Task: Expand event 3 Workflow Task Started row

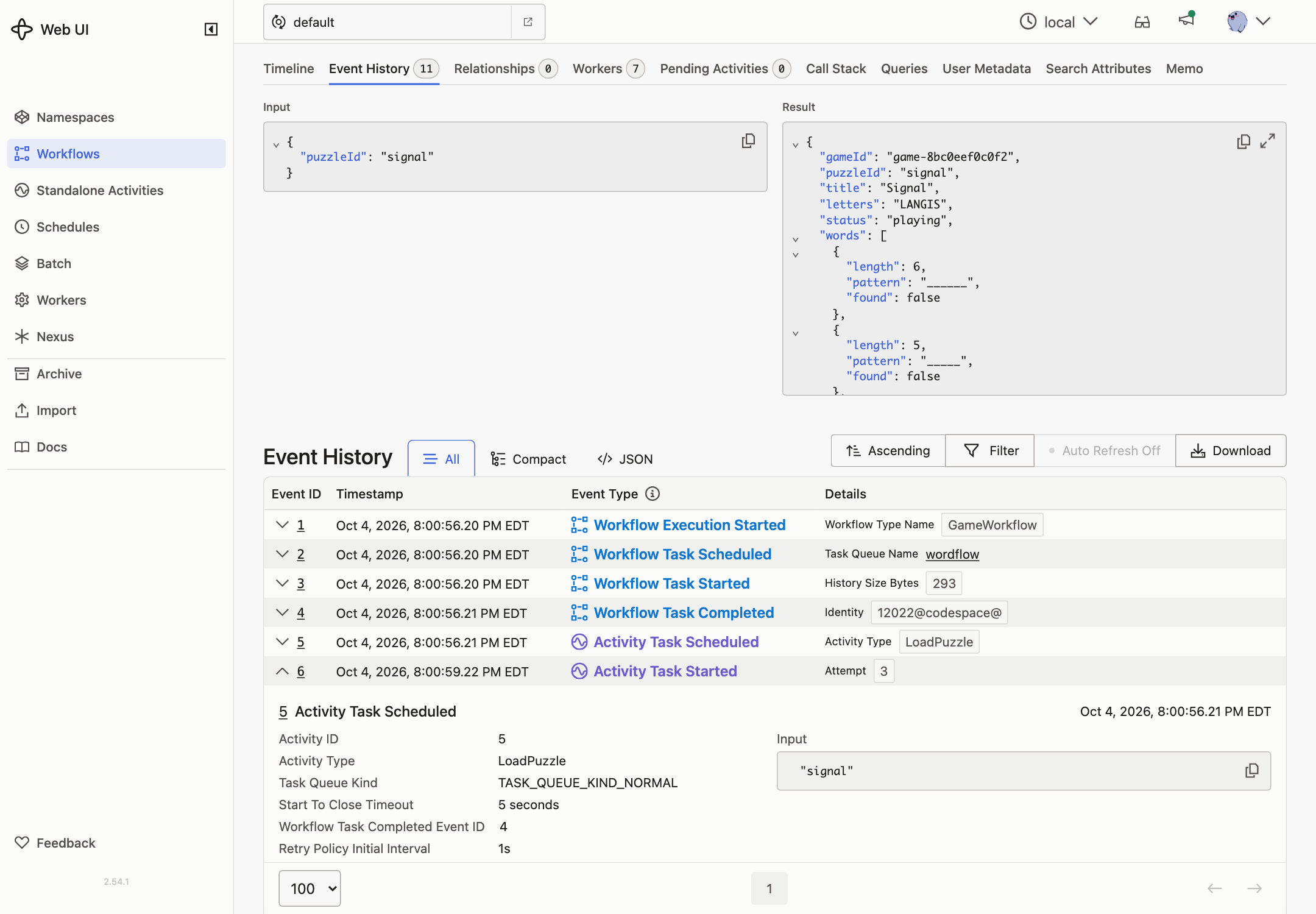Action: 282,583
